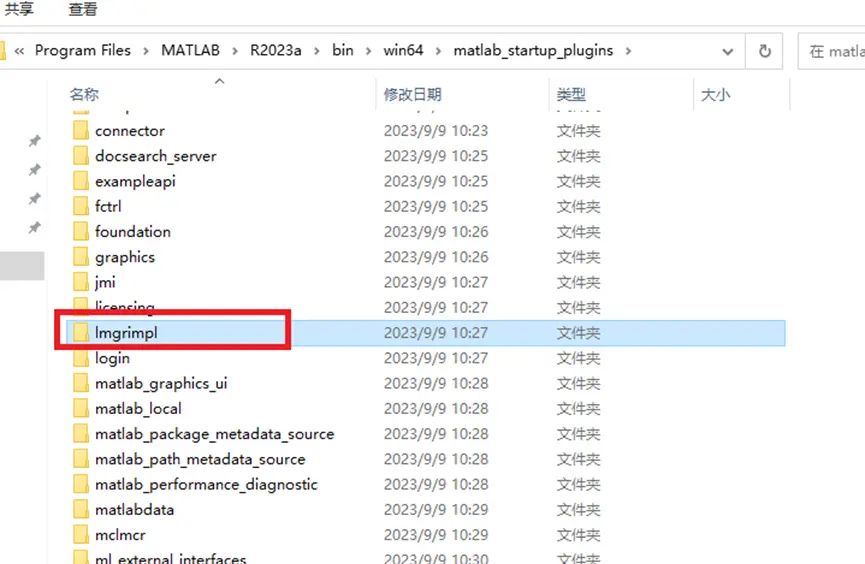This screenshot has width=865, height=564.
Task: Select the docsearch_server folder name
Action: click(156, 157)
